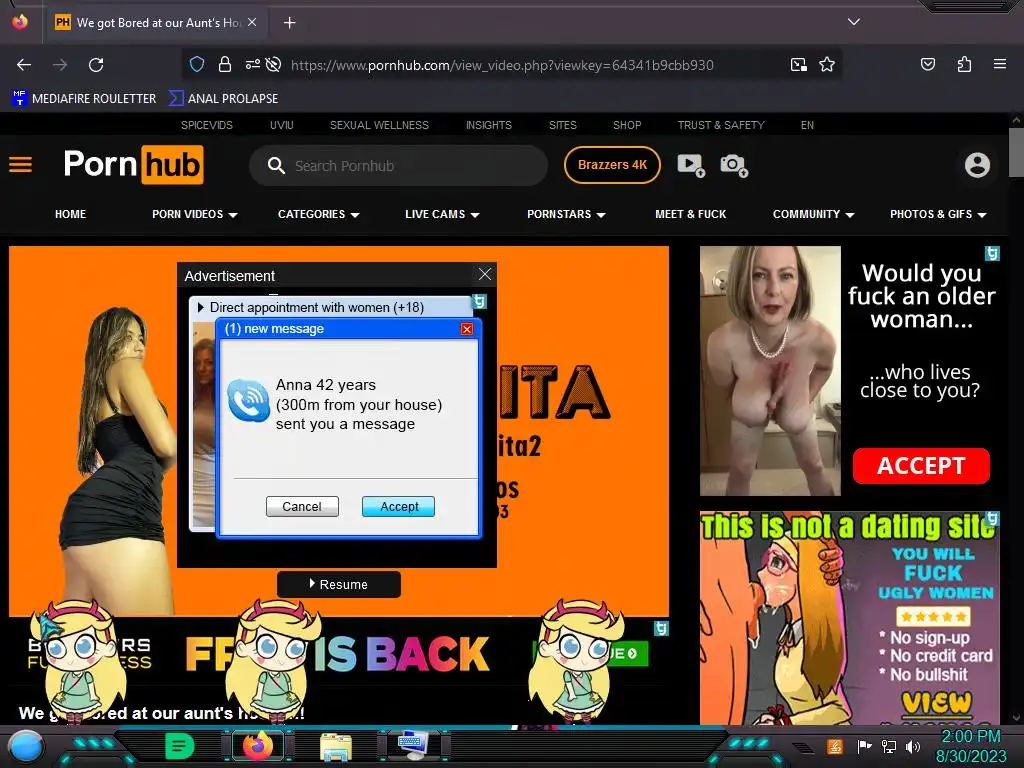Click Resume to continue the video
Viewport: 1024px width, 768px height.
pos(338,584)
